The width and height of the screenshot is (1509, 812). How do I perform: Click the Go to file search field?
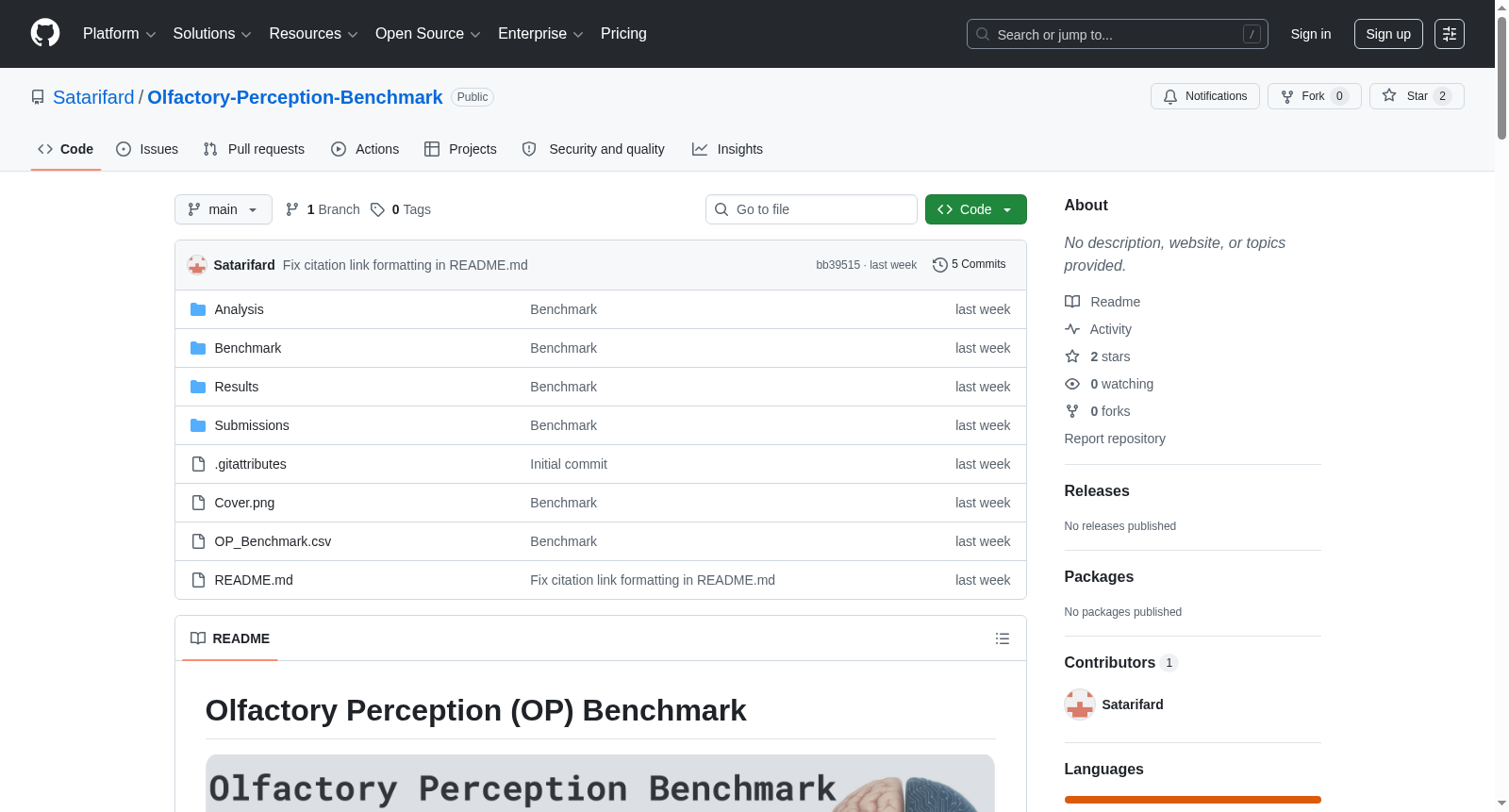pyautogui.click(x=811, y=209)
